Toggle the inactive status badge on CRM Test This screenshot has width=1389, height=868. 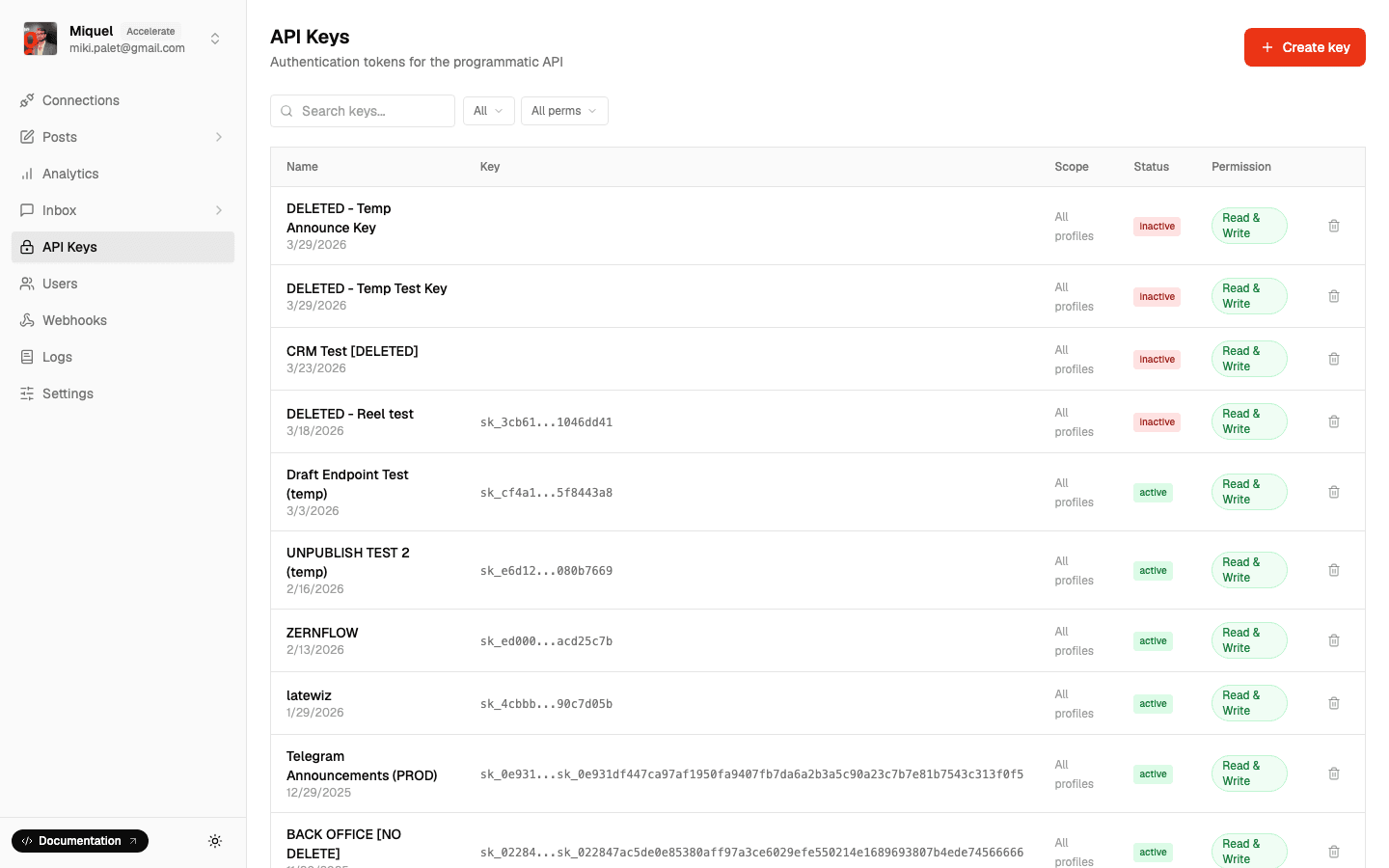[x=1157, y=359]
